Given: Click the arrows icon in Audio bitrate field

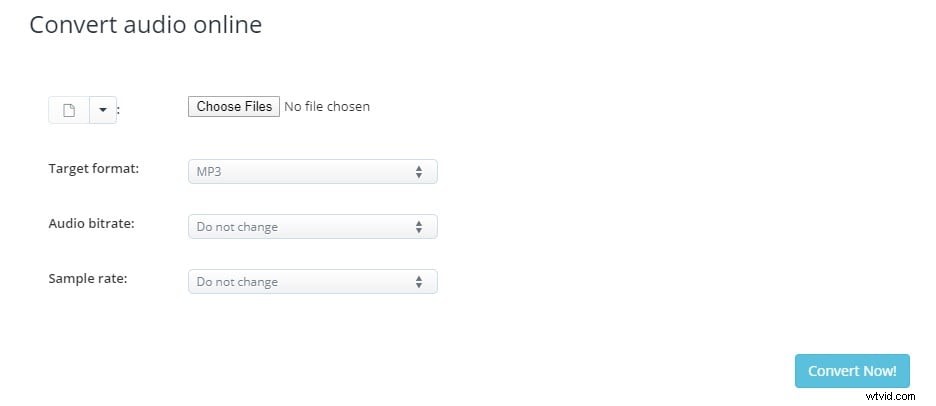Looking at the screenshot, I should [x=419, y=227].
